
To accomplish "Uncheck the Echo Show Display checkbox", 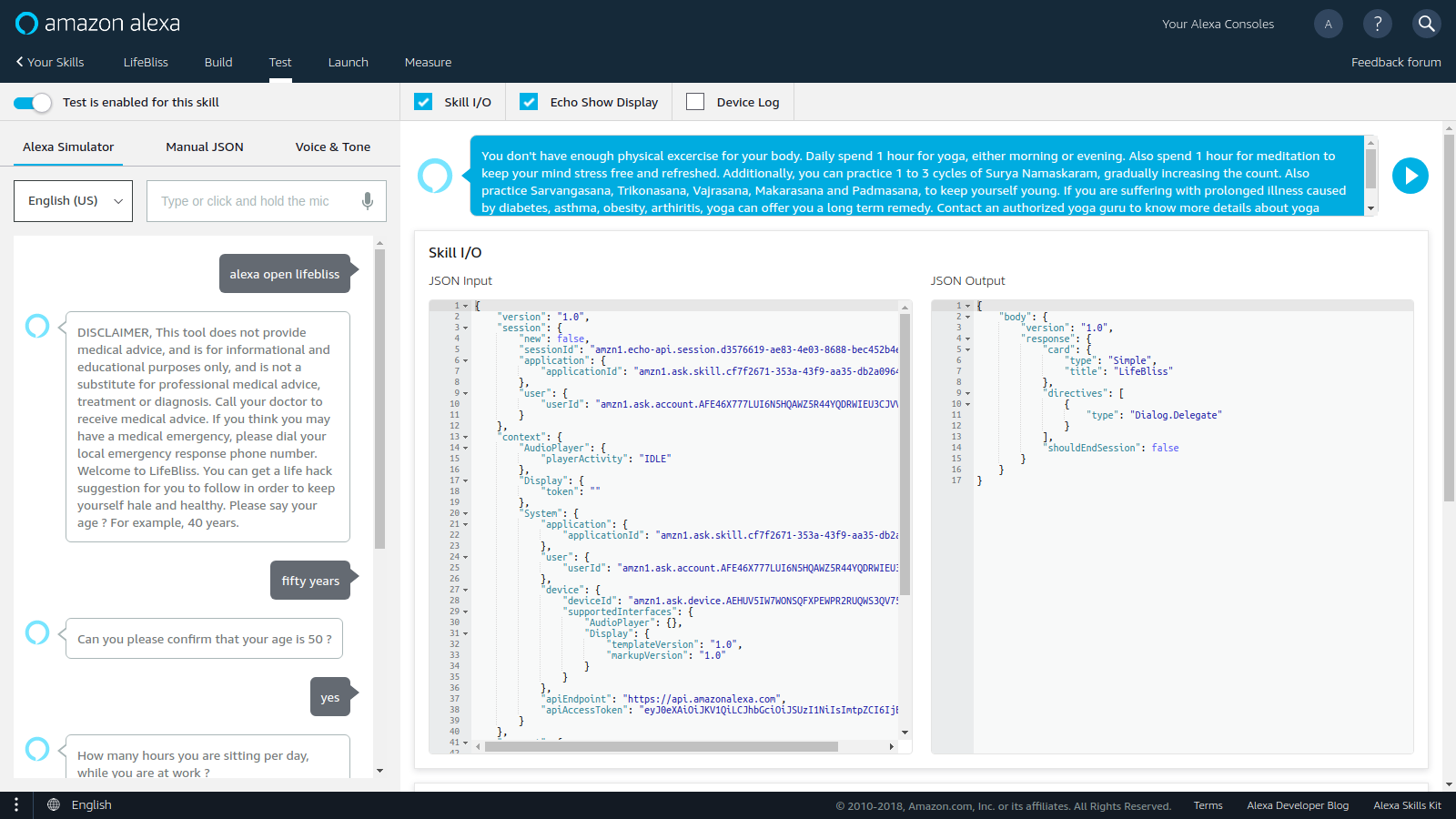I will [x=529, y=102].
